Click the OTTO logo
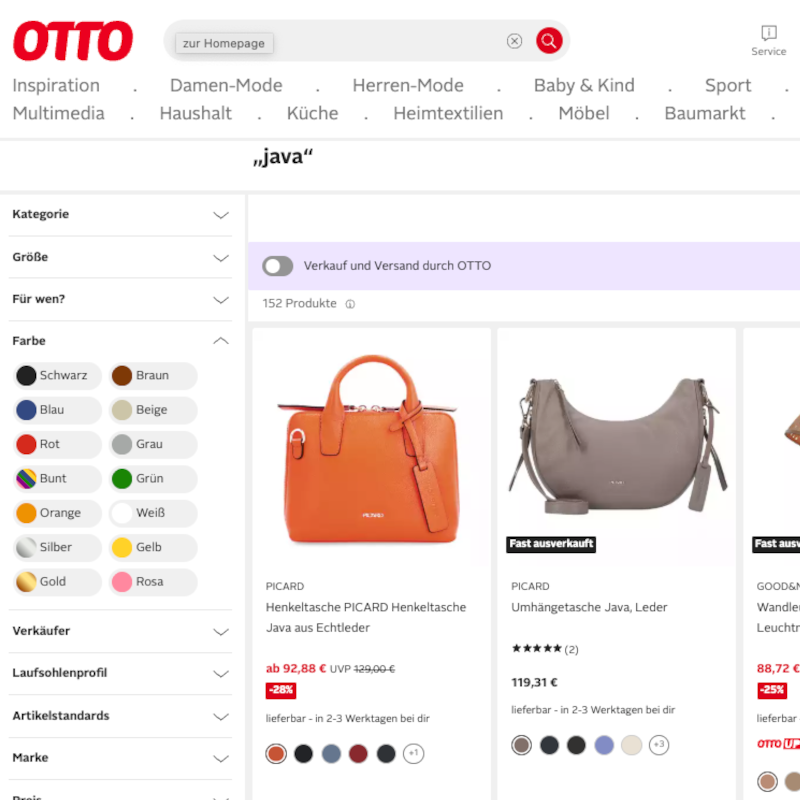Viewport: 800px width, 800px height. point(73,41)
